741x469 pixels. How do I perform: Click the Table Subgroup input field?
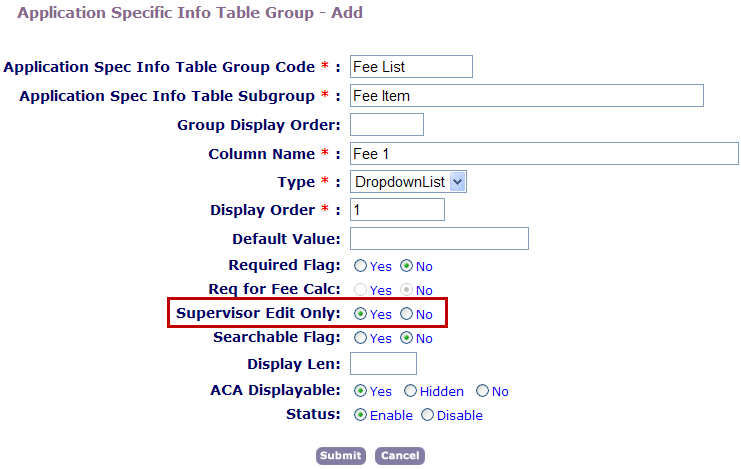[527, 96]
